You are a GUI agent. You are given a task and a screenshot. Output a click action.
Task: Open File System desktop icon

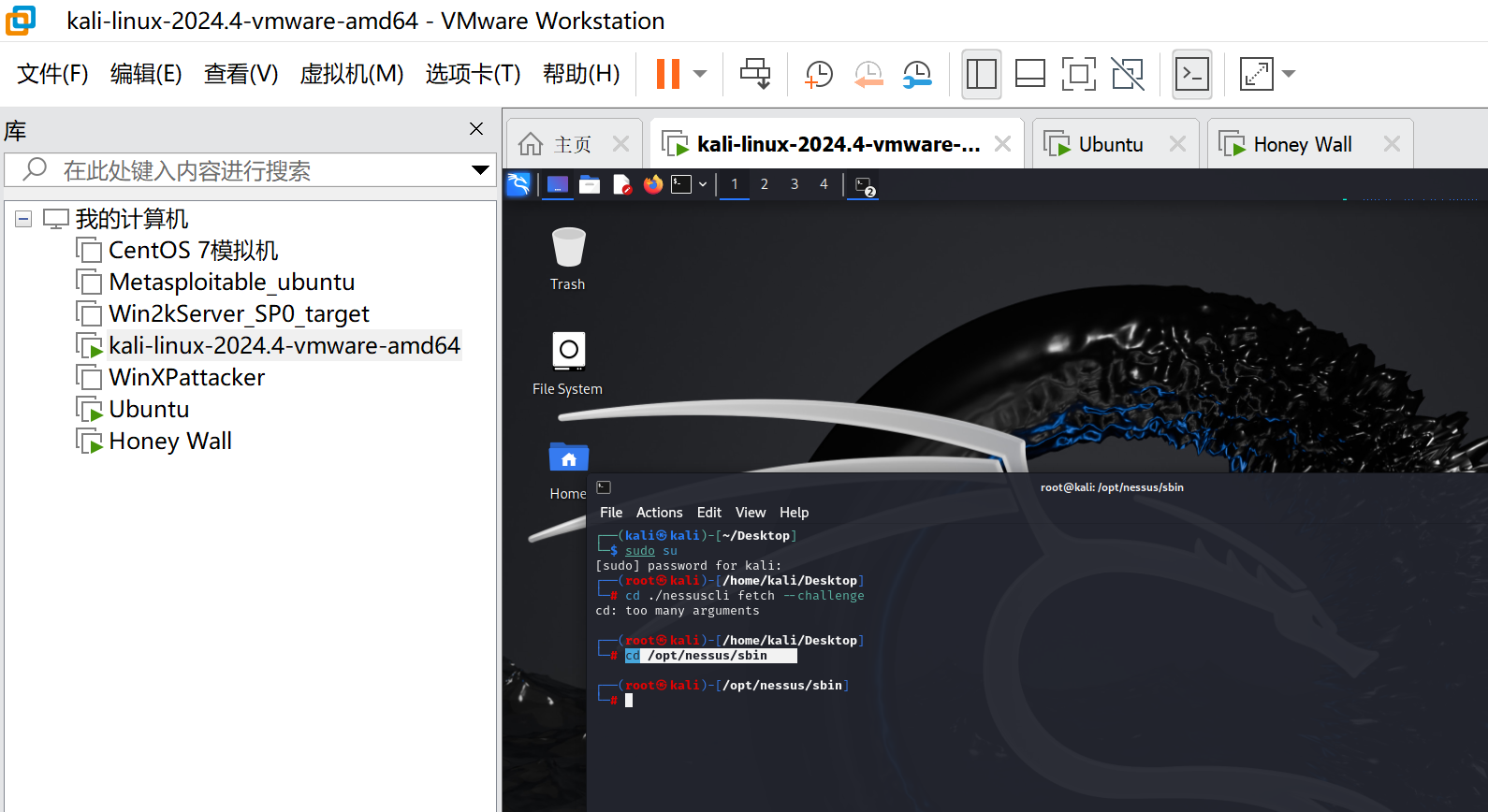click(x=568, y=364)
